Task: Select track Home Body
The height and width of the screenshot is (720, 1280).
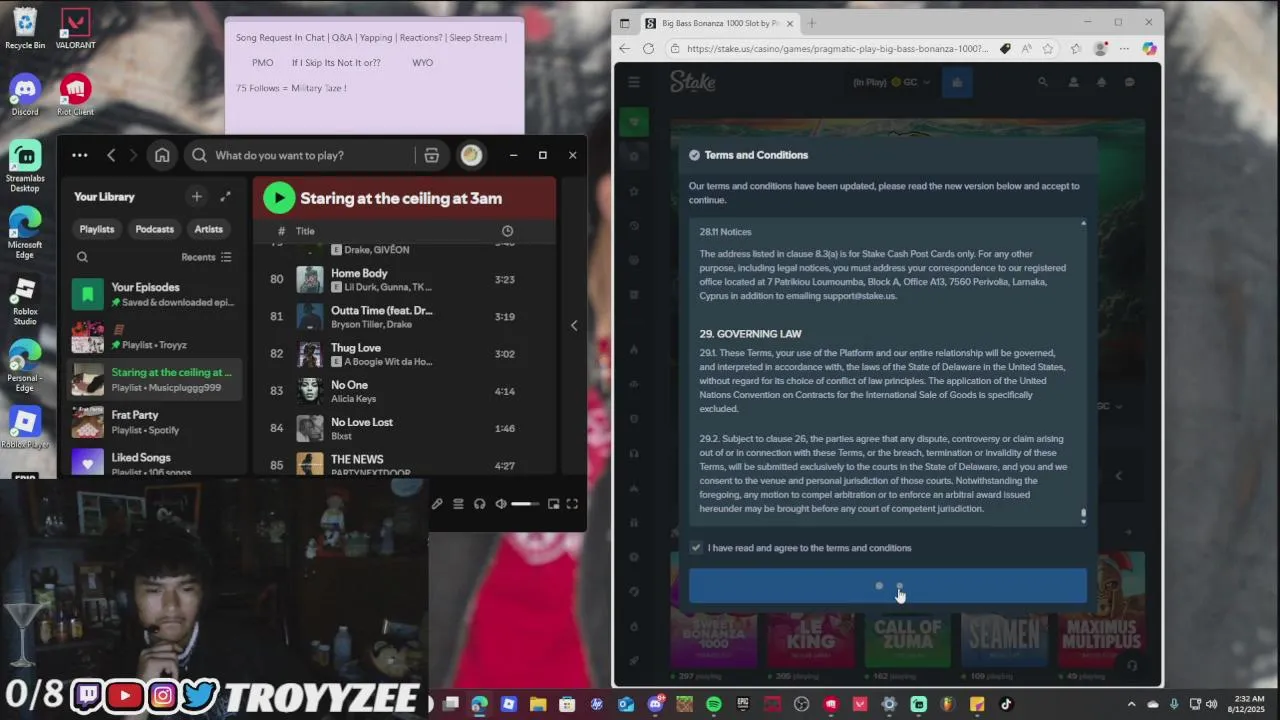Action: click(405, 279)
